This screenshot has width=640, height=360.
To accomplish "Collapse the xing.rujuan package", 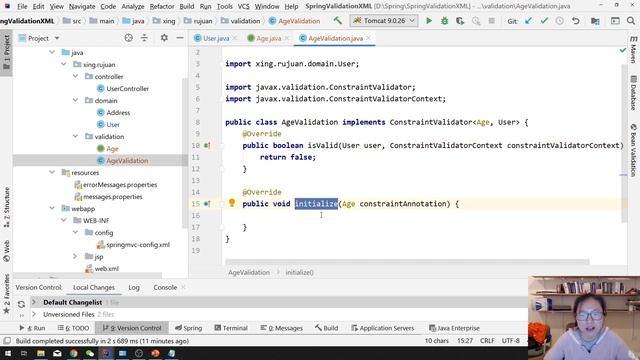I will [x=64, y=64].
